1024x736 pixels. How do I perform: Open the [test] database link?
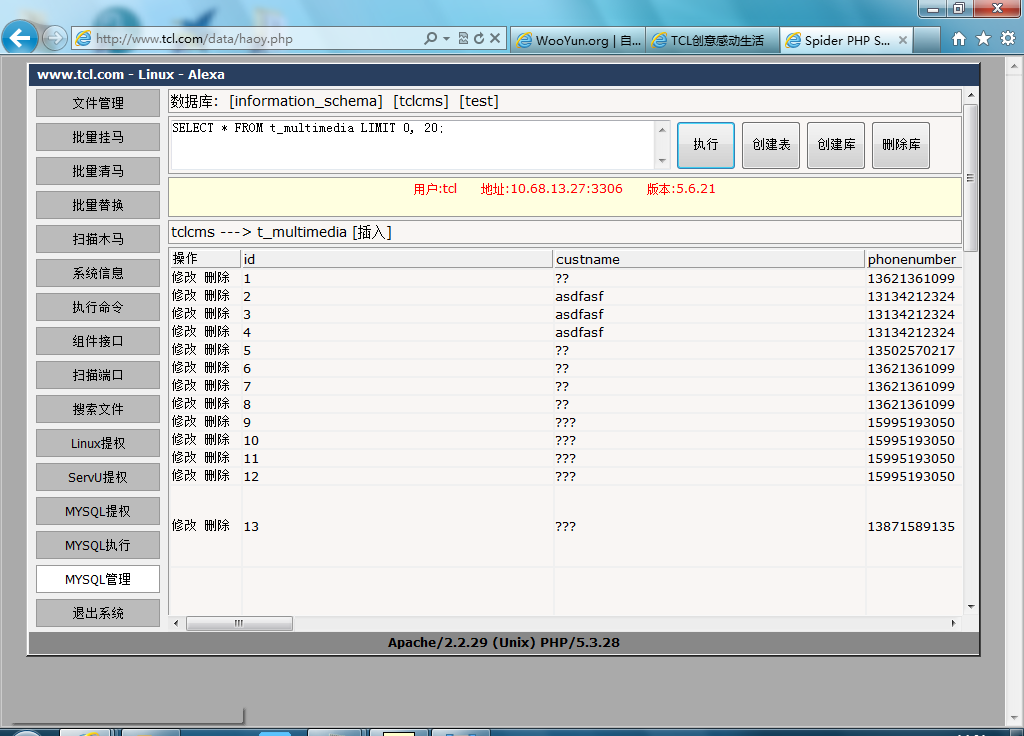point(479,101)
